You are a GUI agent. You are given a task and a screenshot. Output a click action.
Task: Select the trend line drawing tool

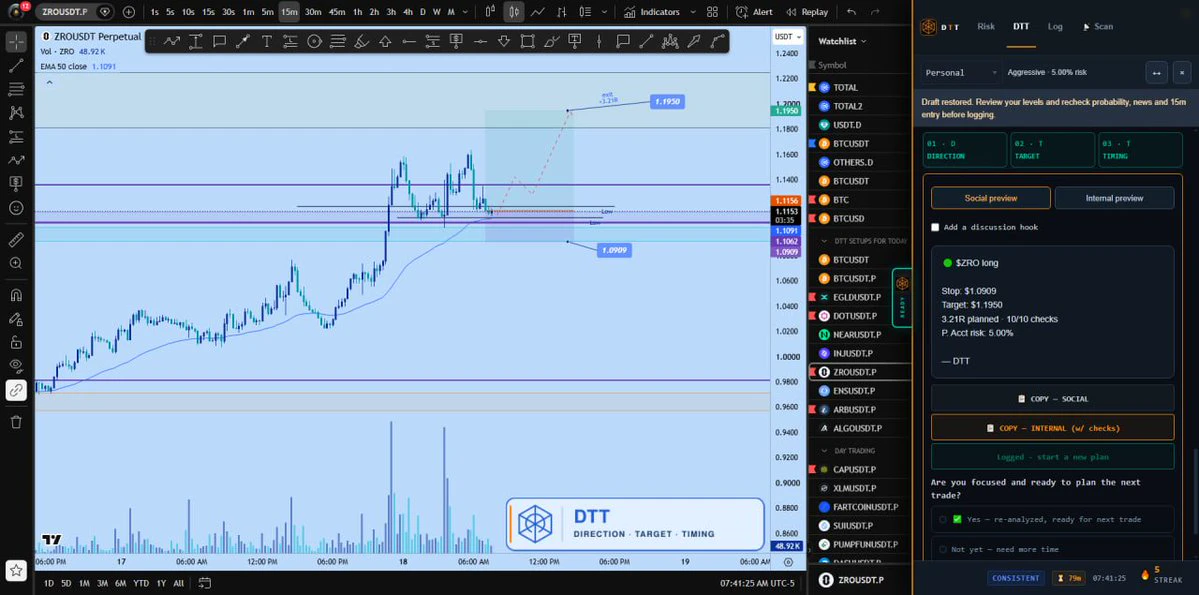(x=16, y=66)
